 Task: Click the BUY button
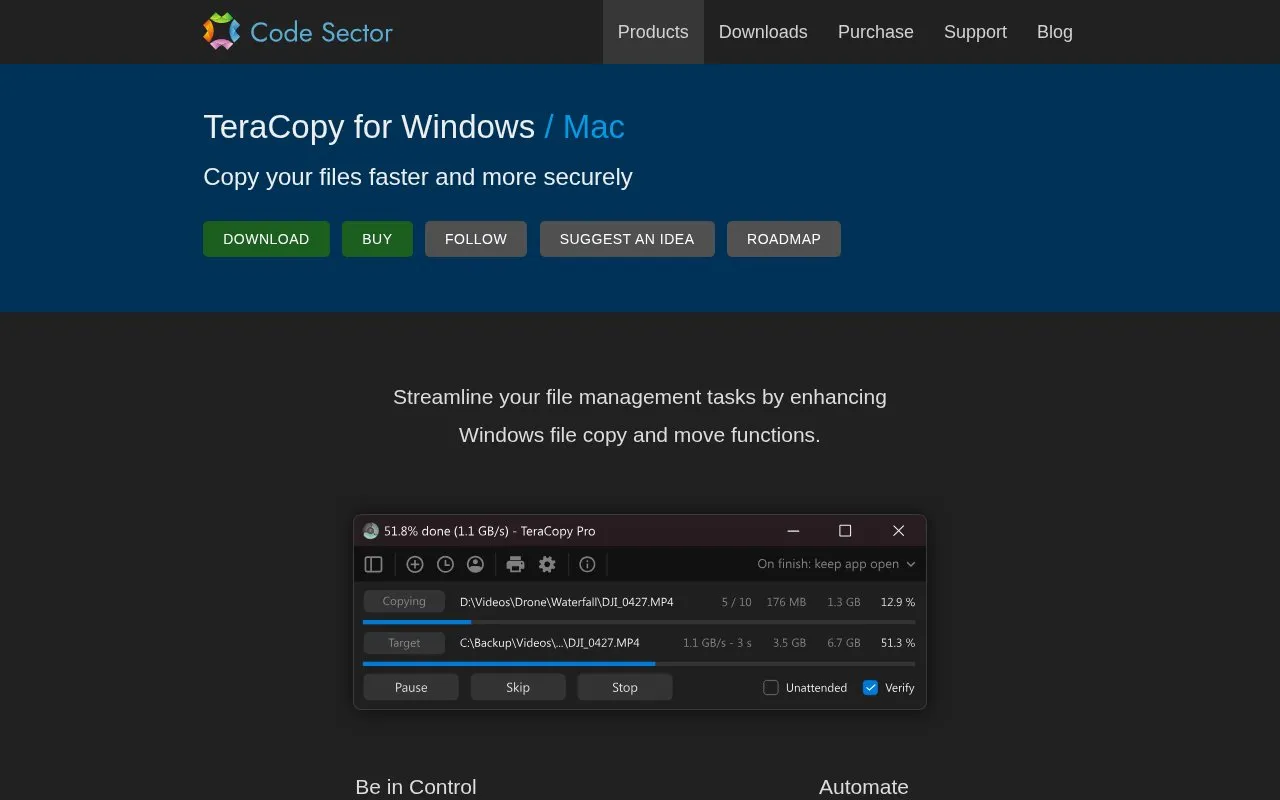pos(377,239)
